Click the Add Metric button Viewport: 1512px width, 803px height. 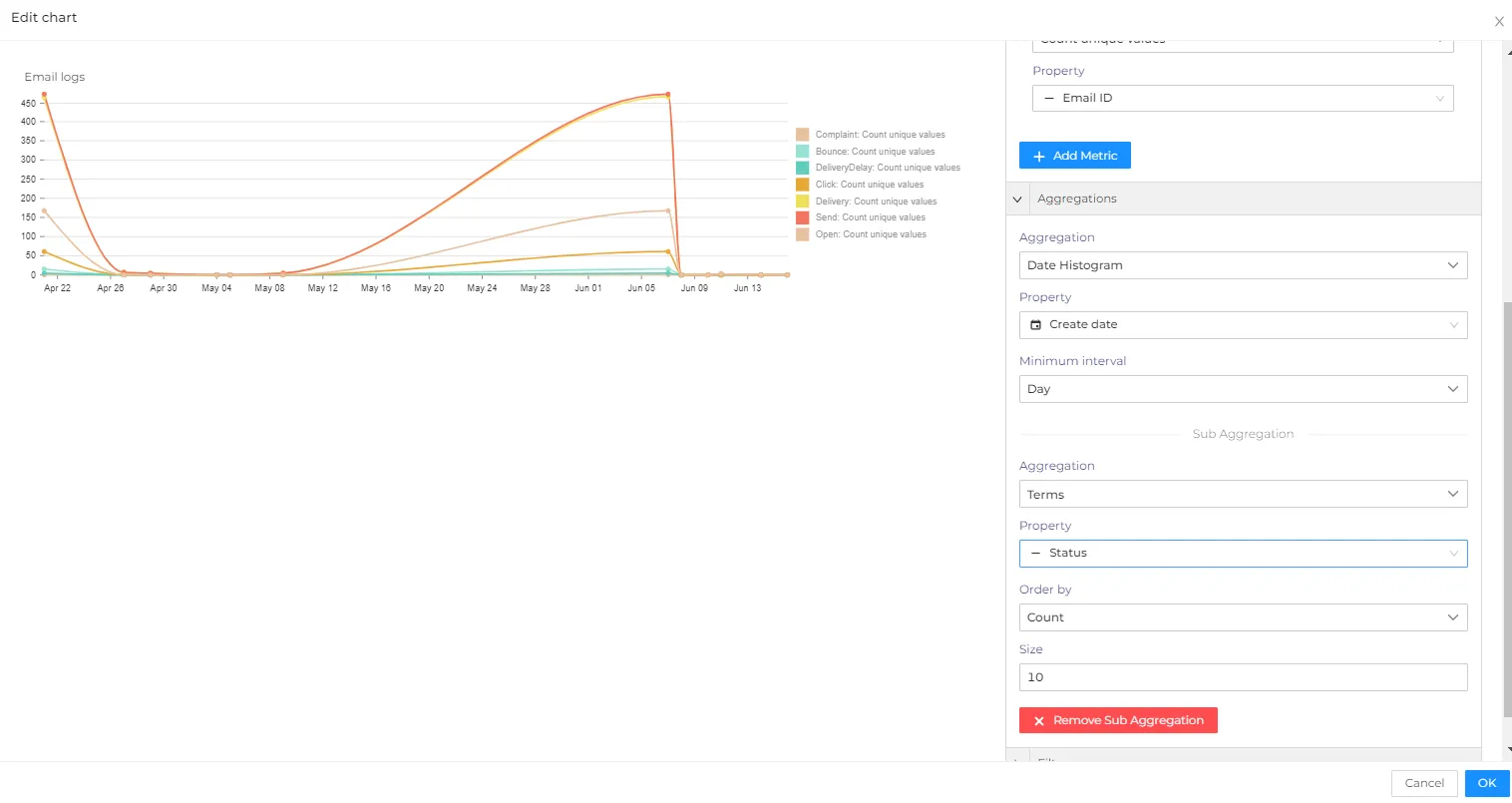[1074, 156]
